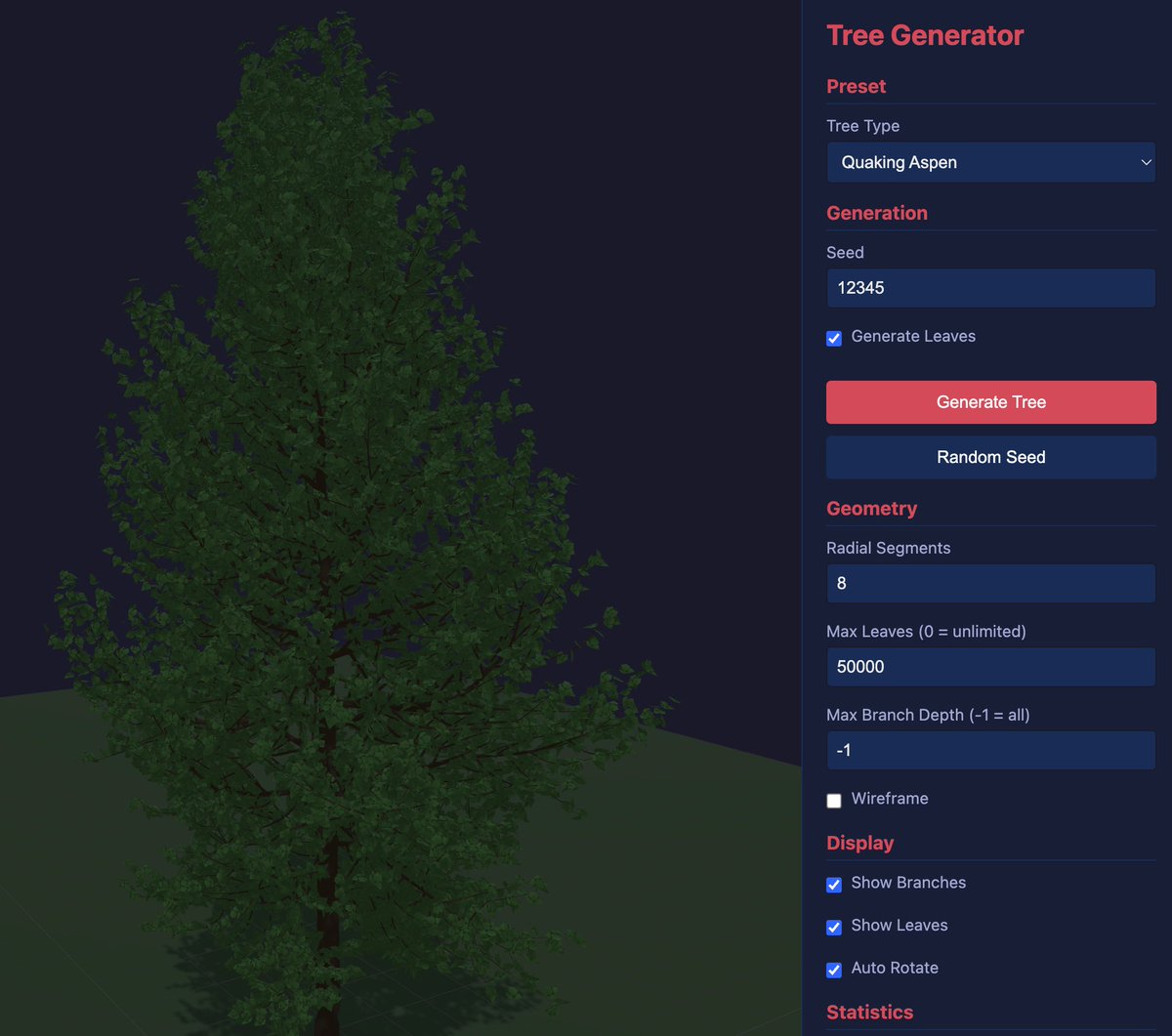
Task: Uncheck the Show Branches checkbox
Action: (834, 885)
